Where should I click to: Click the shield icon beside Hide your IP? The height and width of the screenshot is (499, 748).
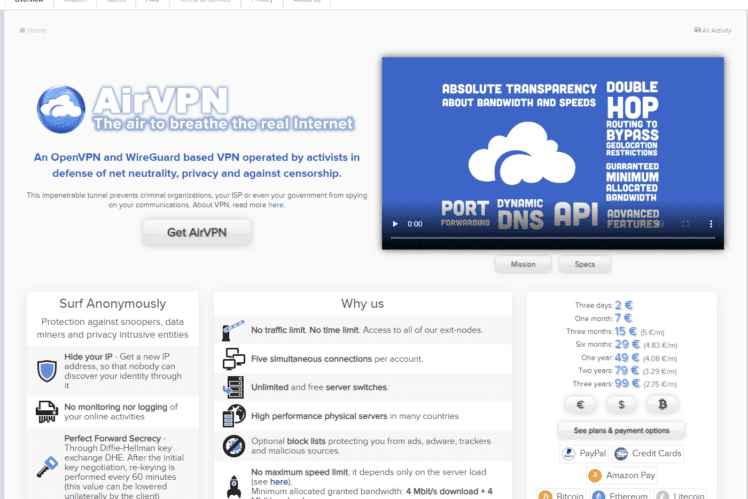pos(47,371)
